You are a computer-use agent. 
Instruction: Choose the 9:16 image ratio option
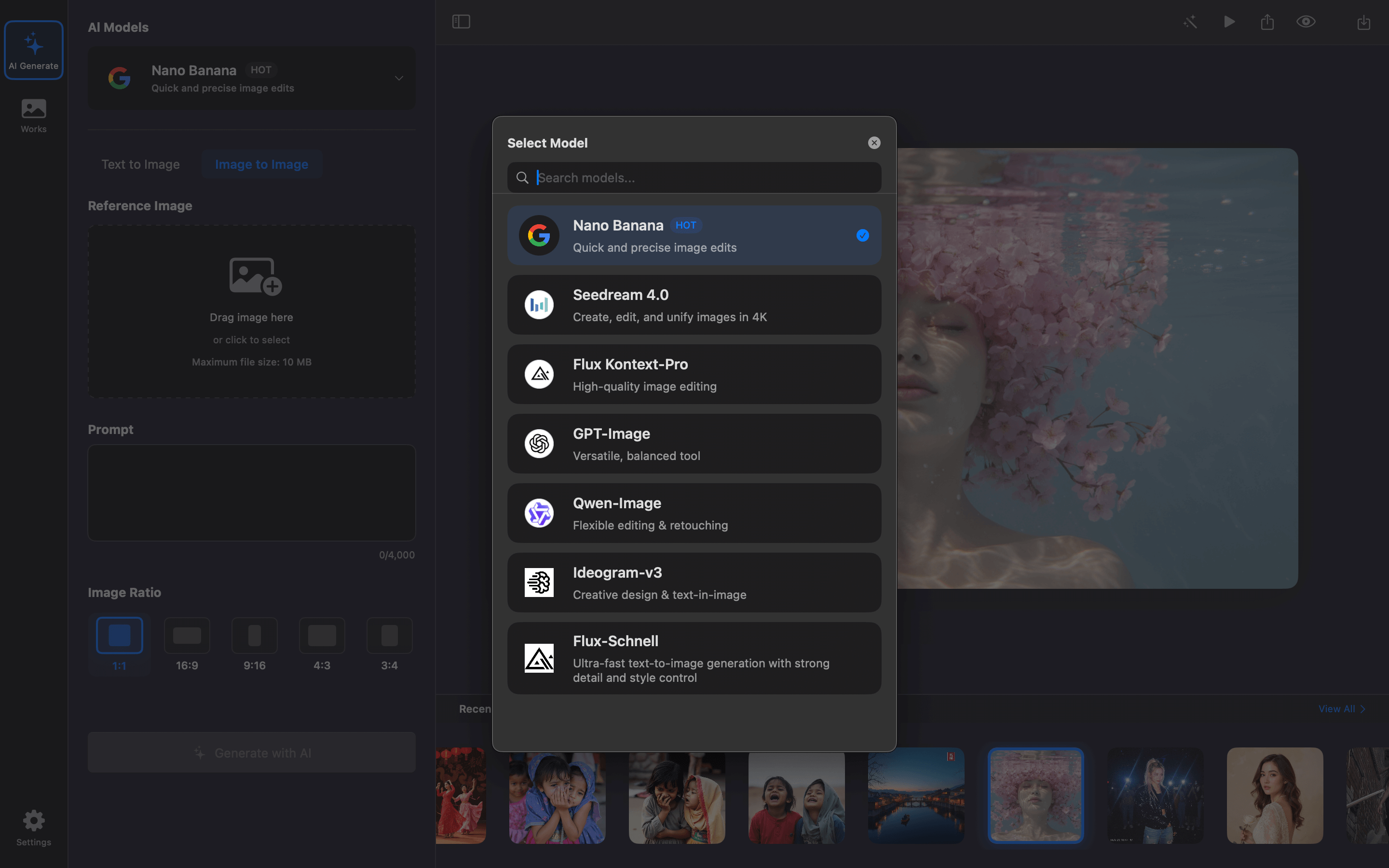254,643
